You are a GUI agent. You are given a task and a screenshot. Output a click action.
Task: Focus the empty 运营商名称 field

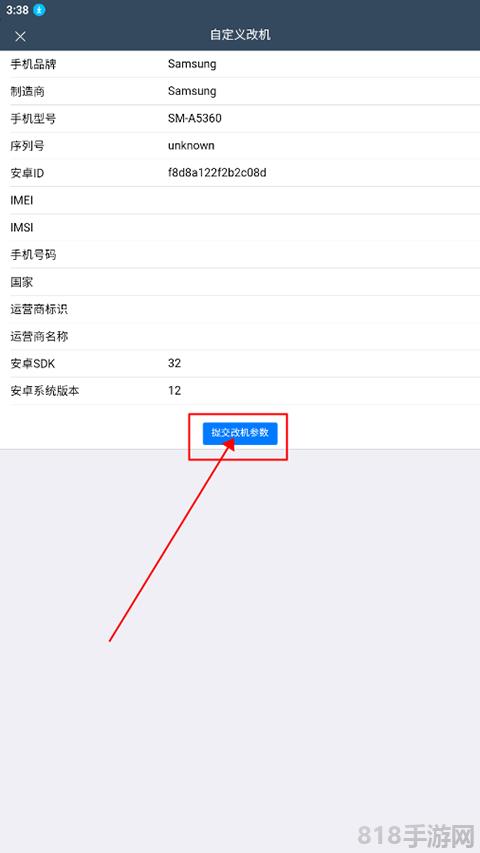(x=323, y=337)
